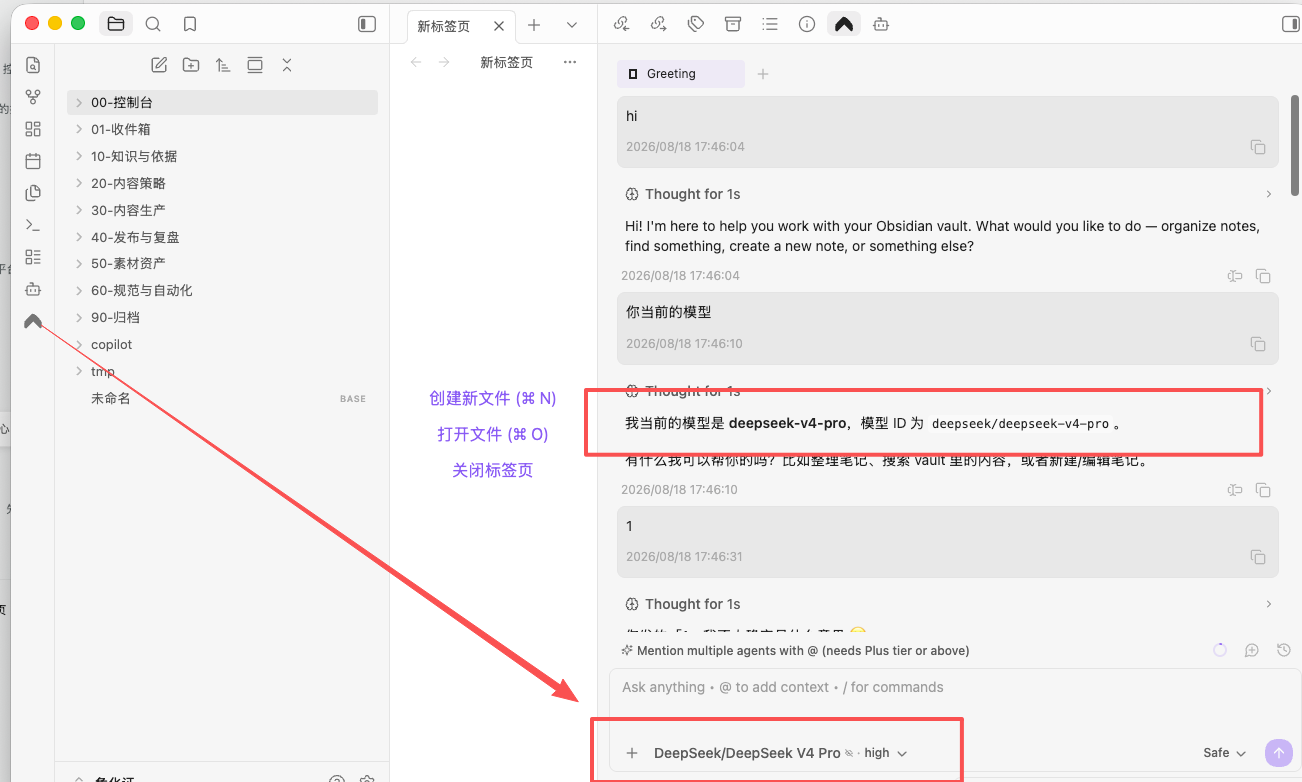Open the copilot folder

(x=222, y=344)
